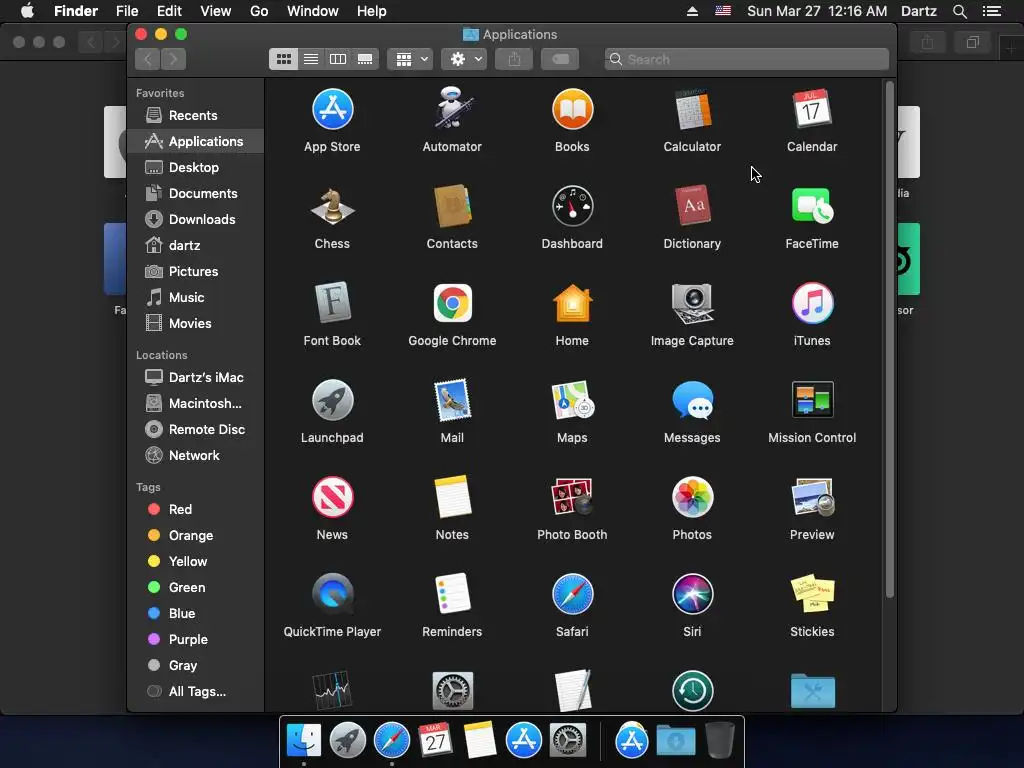This screenshot has height=768, width=1024.
Task: Open the App Store application icon in Finder
Action: click(332, 109)
